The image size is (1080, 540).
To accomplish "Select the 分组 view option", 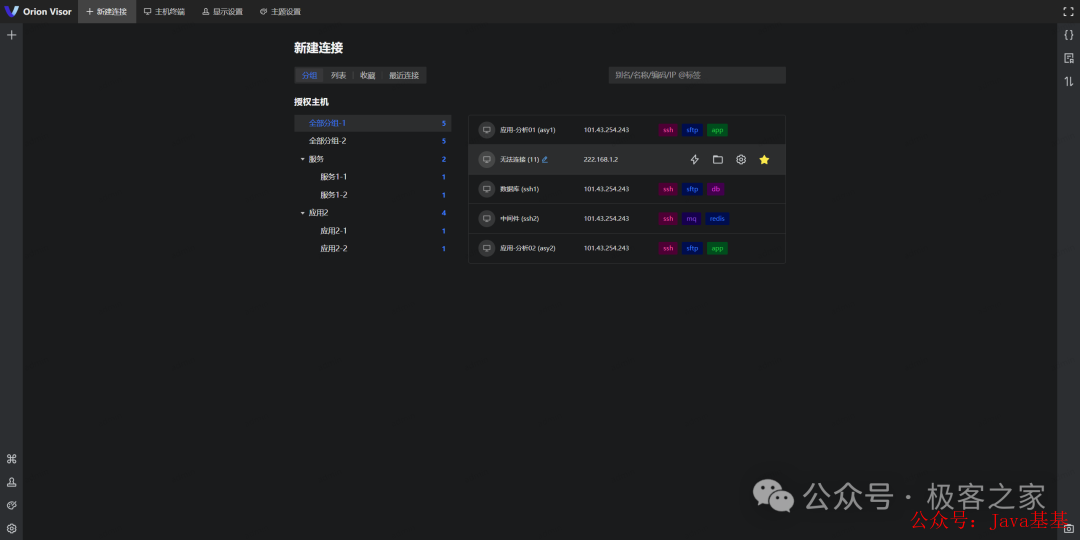I will point(309,76).
